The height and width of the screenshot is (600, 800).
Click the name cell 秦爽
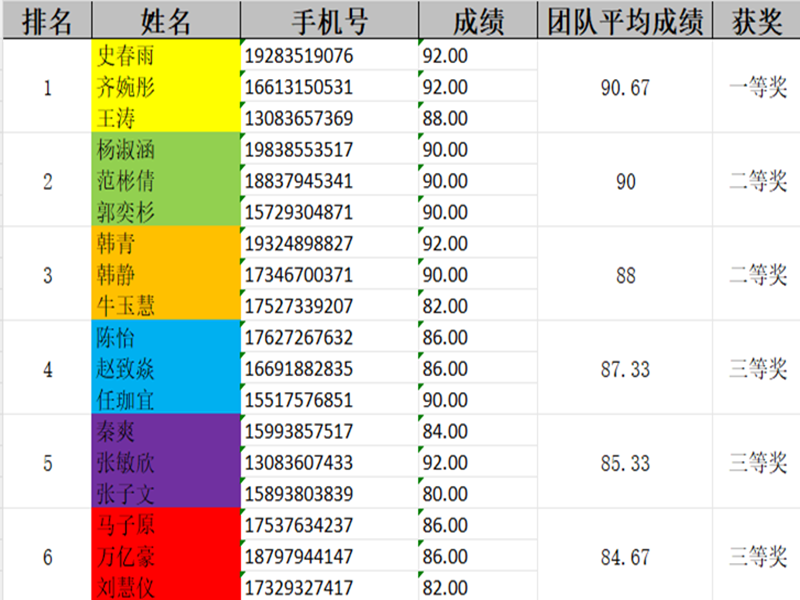[x=166, y=431]
